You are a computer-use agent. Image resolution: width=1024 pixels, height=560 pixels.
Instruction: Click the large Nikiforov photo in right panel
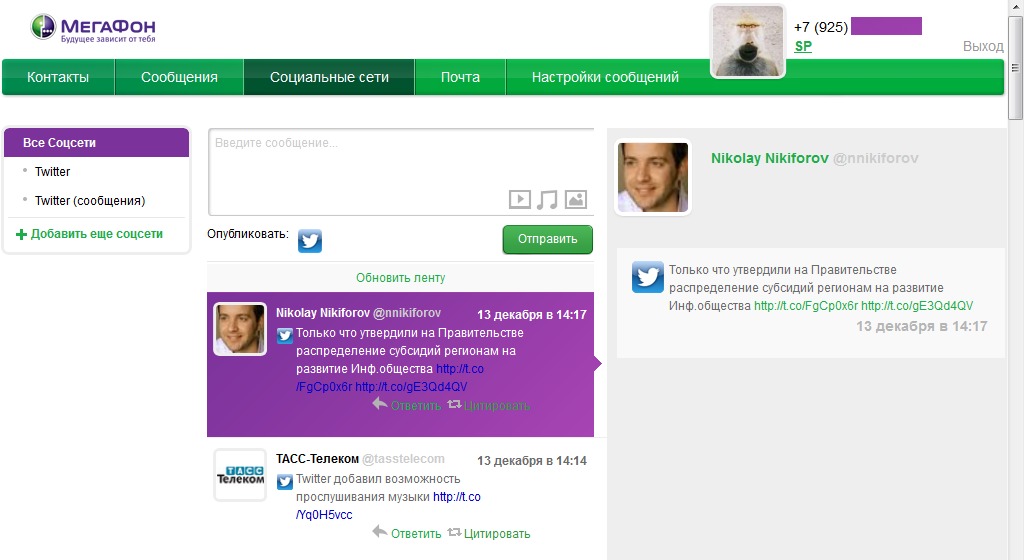coord(653,178)
